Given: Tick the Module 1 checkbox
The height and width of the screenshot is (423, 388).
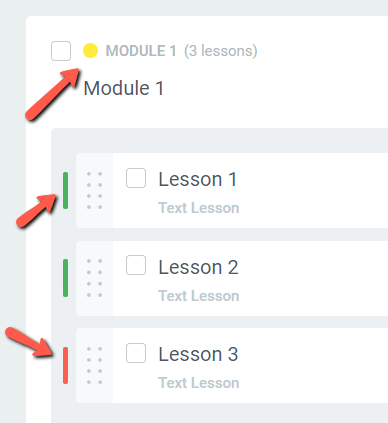Looking at the screenshot, I should point(61,51).
